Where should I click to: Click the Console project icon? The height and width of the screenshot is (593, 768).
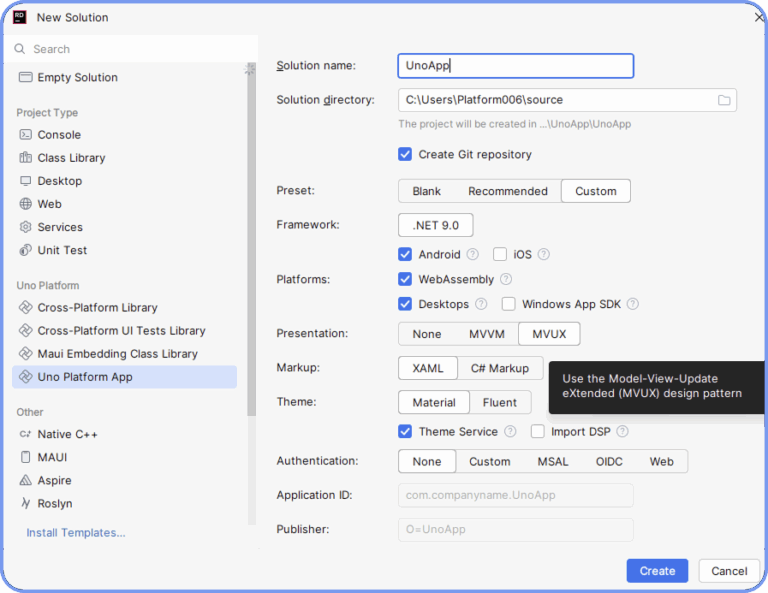[25, 135]
